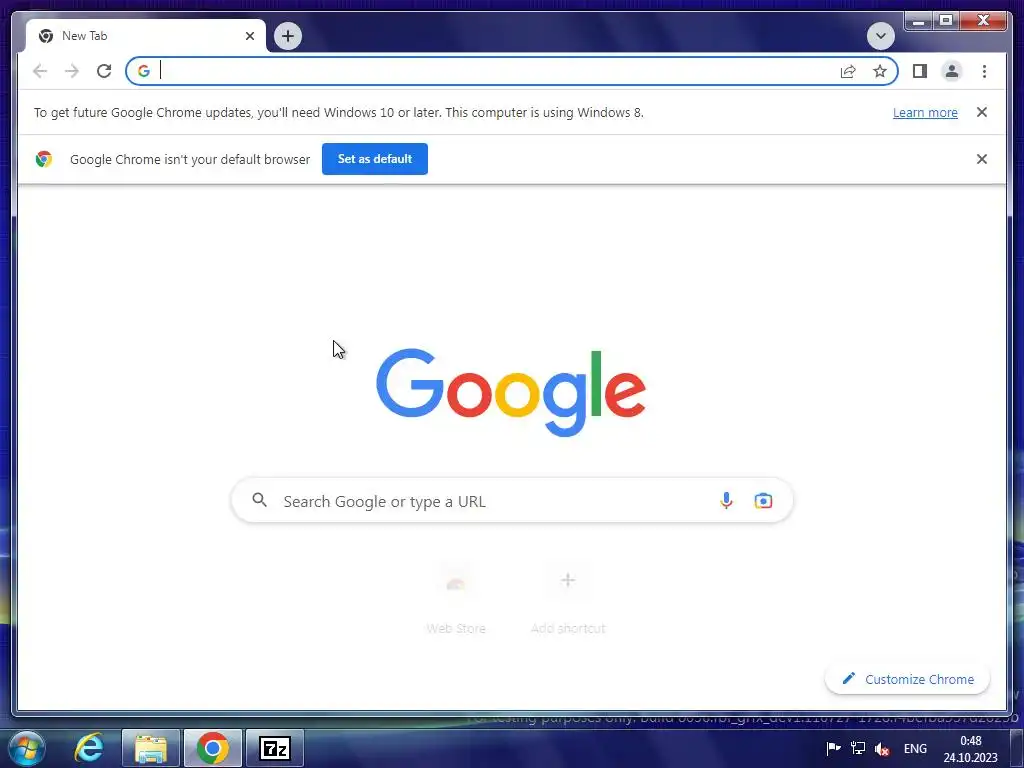Viewport: 1024px width, 768px height.
Task: Bookmark this tab with the star icon
Action: tap(880, 71)
